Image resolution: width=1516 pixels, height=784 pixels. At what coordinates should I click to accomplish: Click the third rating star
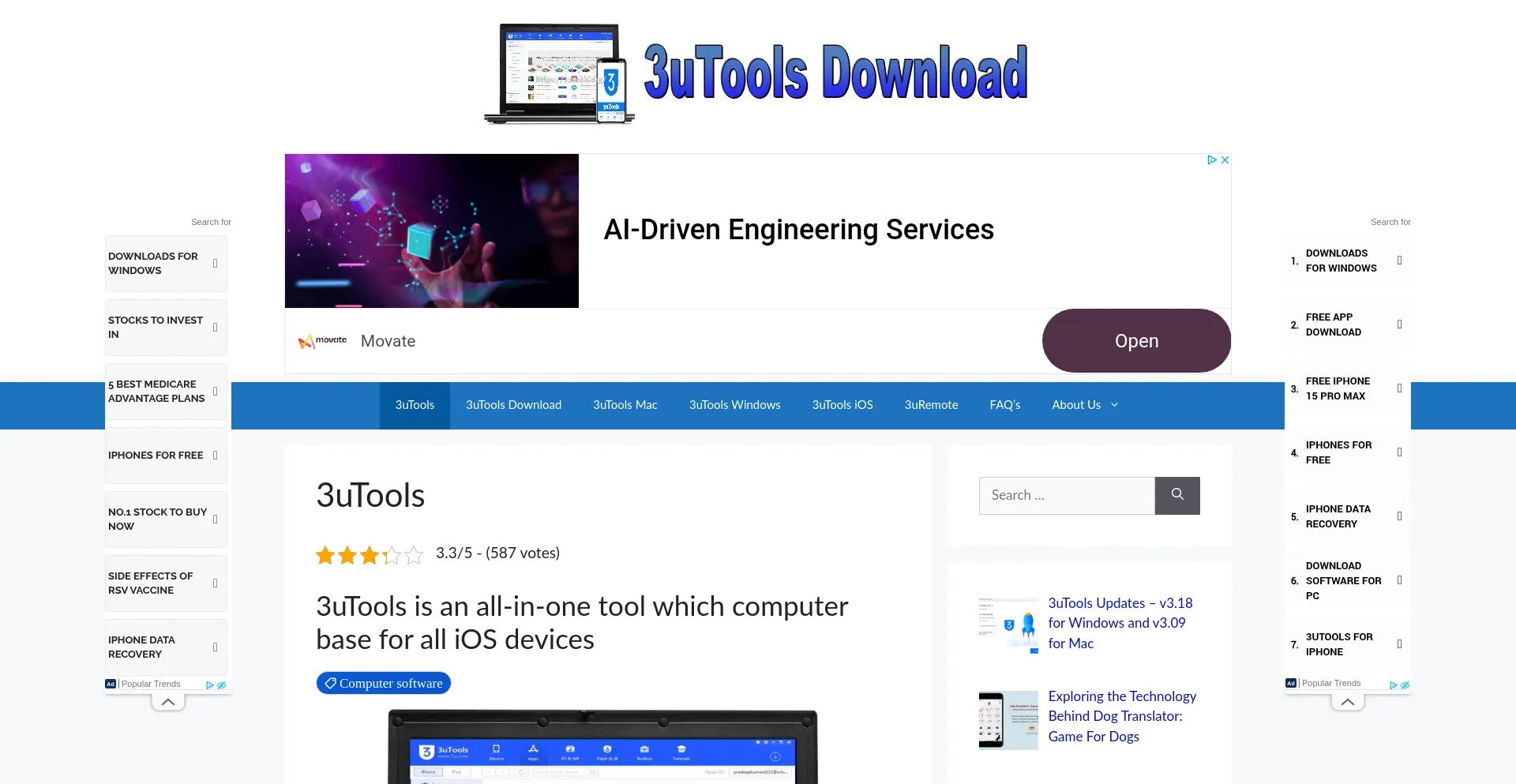370,555
